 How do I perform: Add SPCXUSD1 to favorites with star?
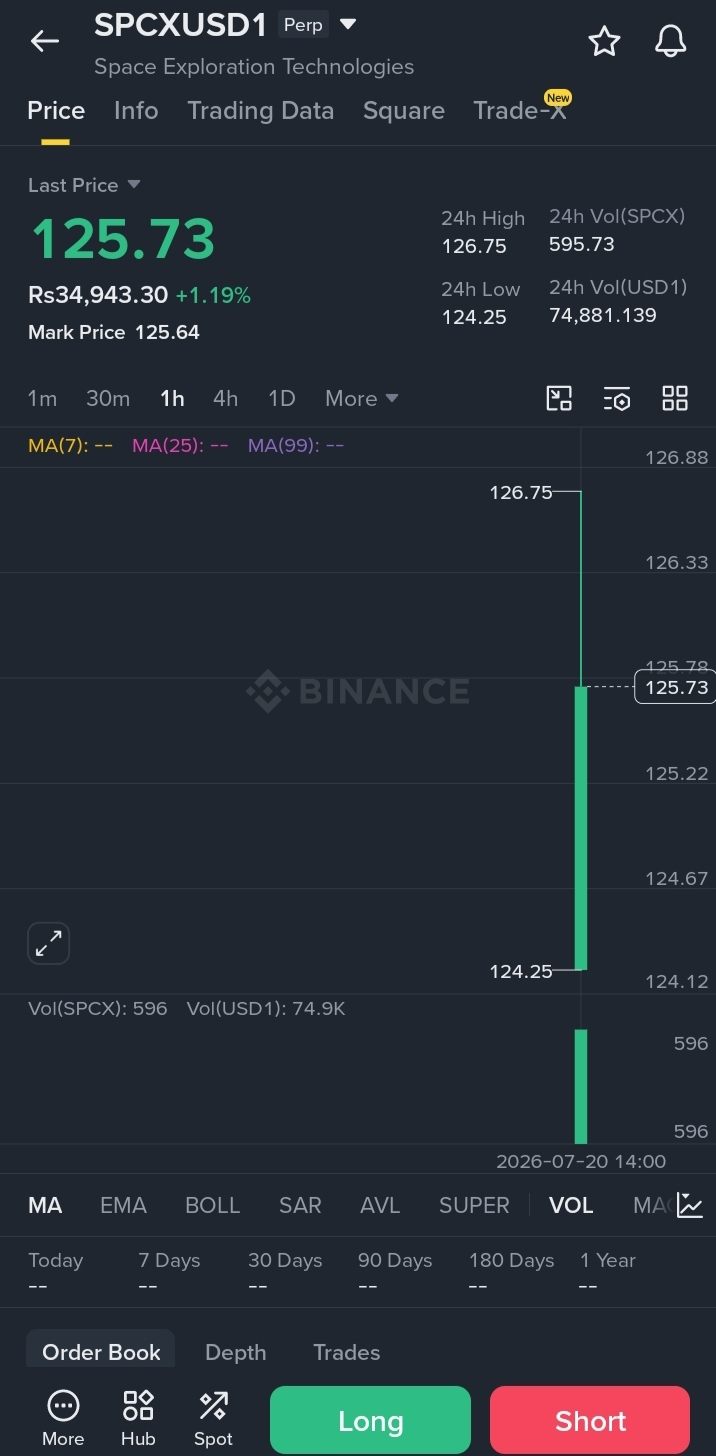[x=604, y=41]
